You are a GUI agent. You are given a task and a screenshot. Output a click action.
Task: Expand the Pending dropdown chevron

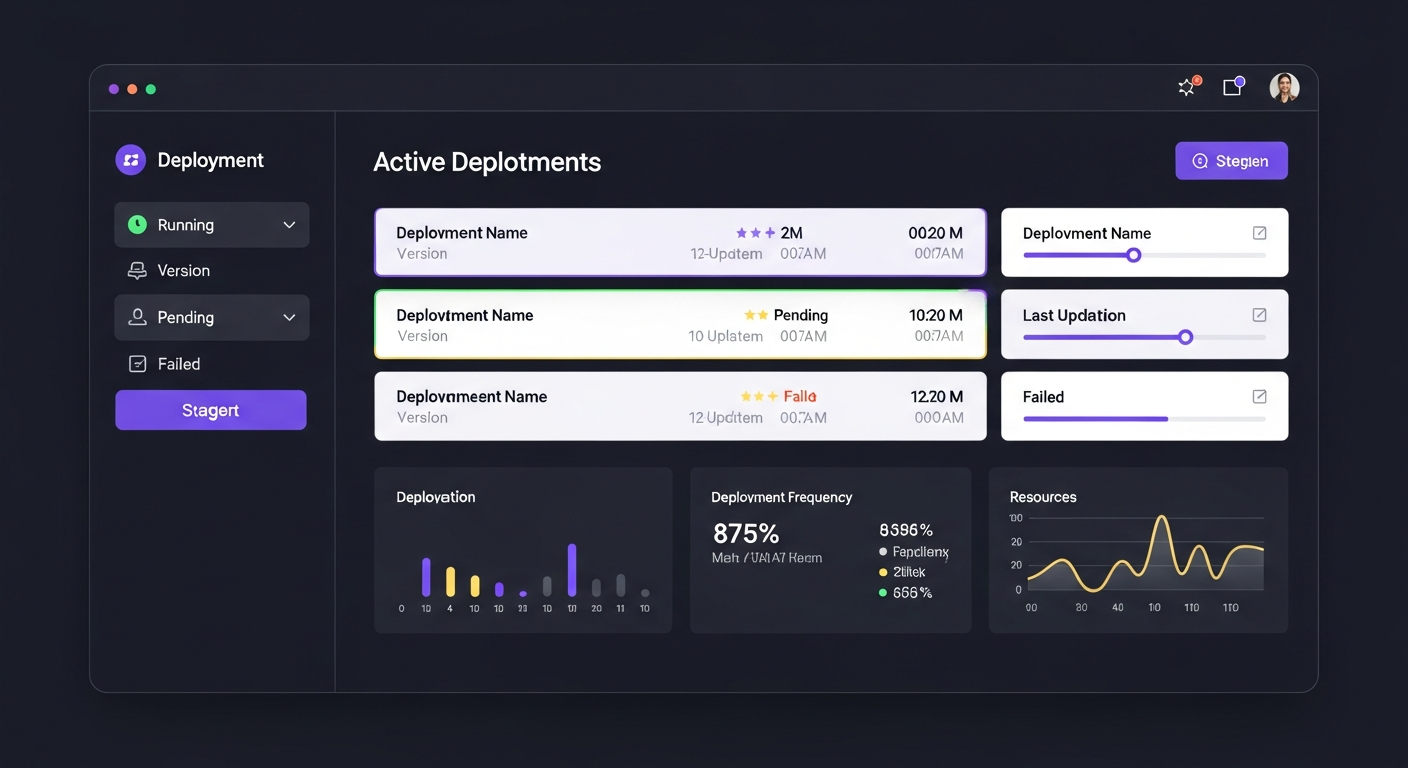pyautogui.click(x=289, y=317)
